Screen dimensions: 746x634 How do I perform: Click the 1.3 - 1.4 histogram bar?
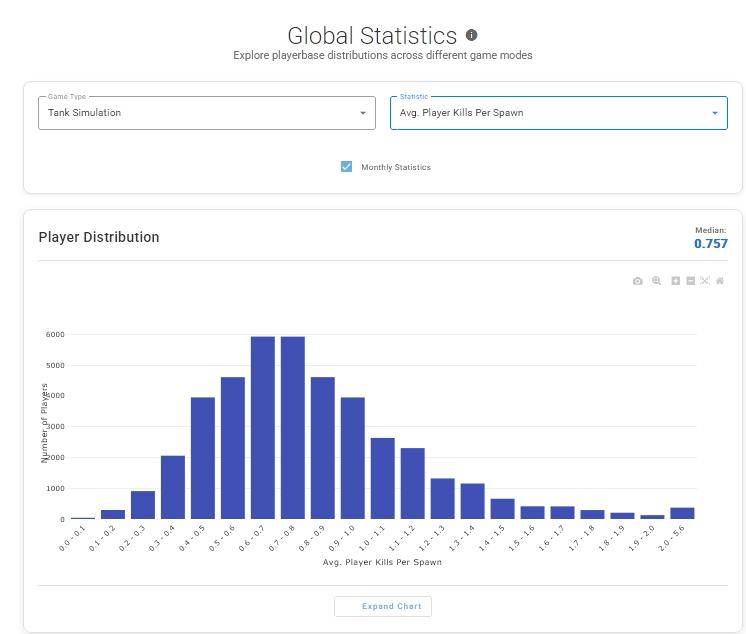(x=473, y=501)
